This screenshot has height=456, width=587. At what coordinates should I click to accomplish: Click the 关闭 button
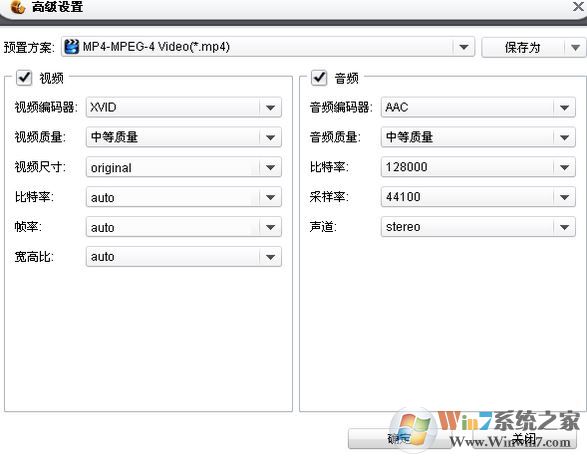524,438
